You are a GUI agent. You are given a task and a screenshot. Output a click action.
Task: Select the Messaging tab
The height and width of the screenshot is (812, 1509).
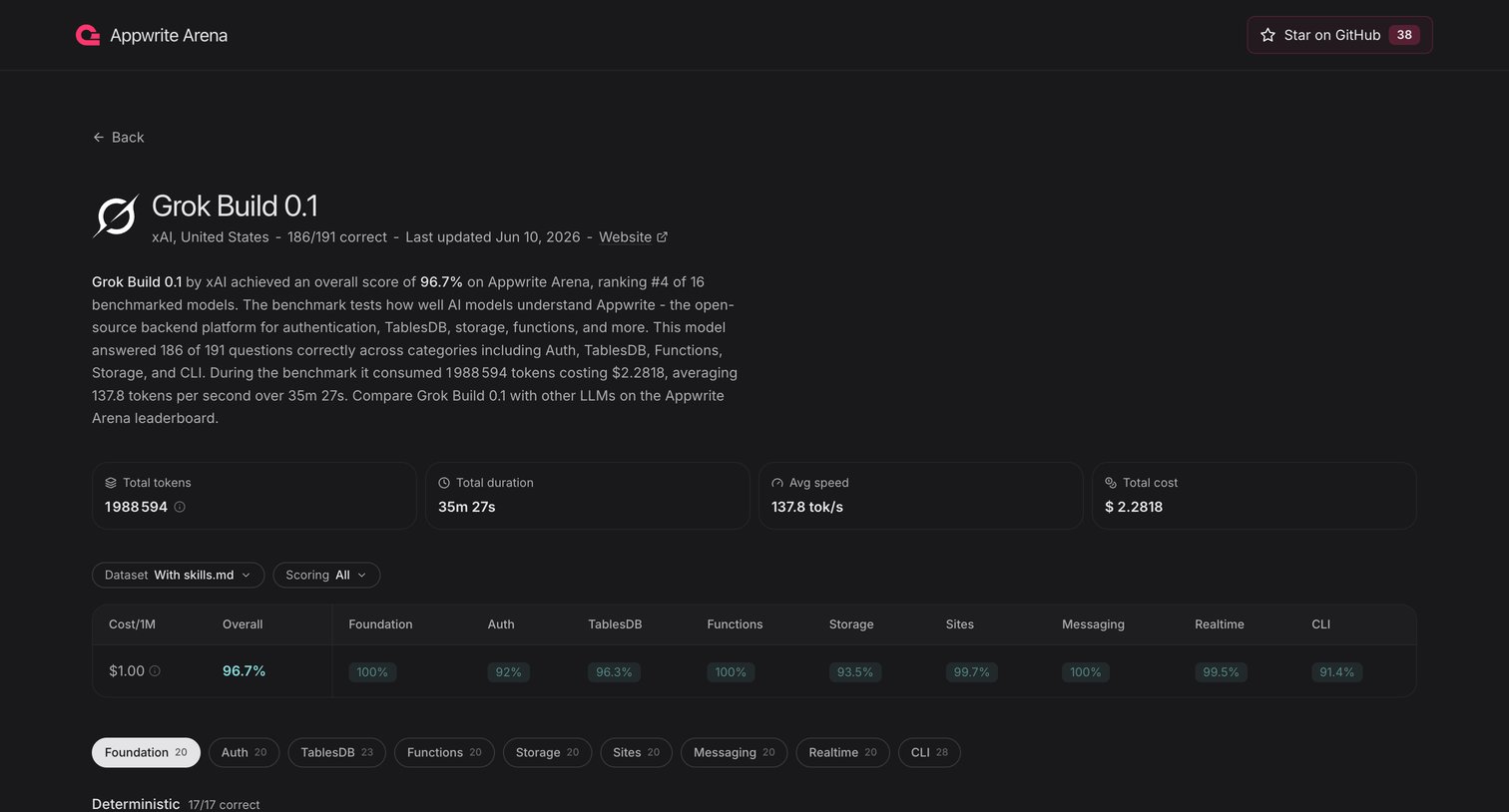click(734, 752)
